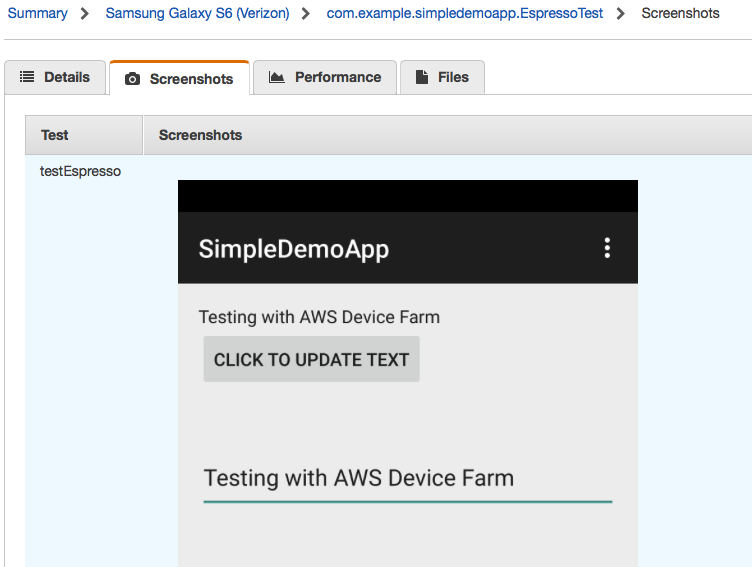Open the three-dot overflow menu in SimpleDemoApp

pos(607,248)
